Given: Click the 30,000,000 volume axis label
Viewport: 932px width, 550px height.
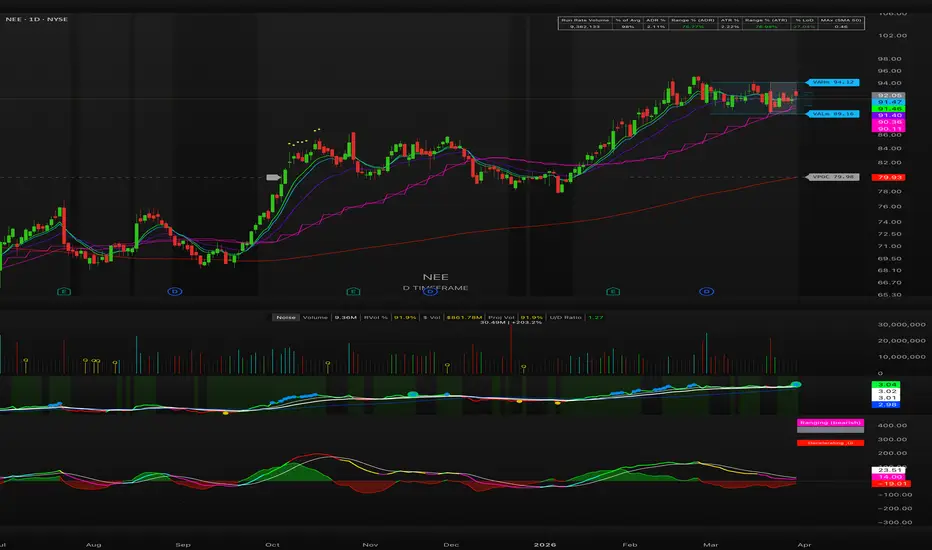Looking at the screenshot, I should pyautogui.click(x=901, y=325).
